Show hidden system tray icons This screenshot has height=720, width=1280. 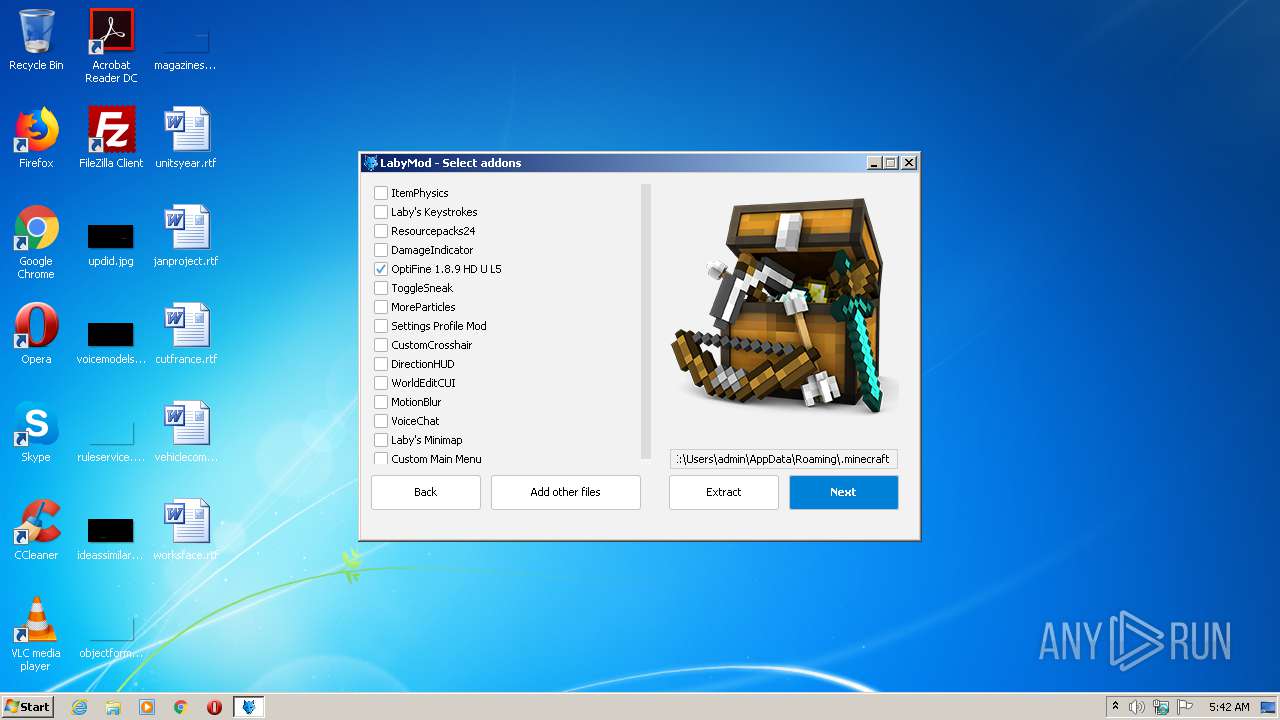pyautogui.click(x=1115, y=707)
